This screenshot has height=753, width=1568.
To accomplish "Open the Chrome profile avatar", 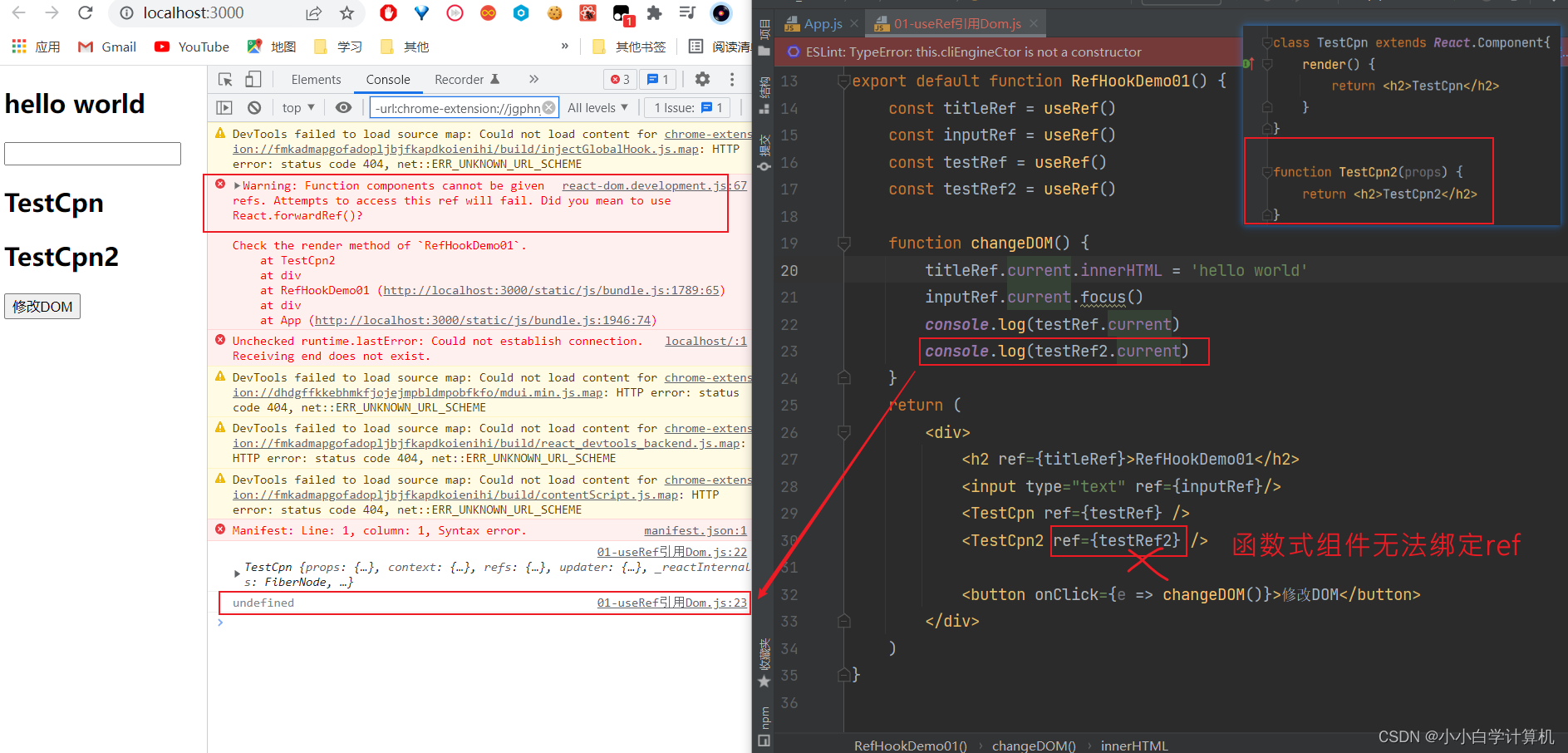I will tap(721, 12).
